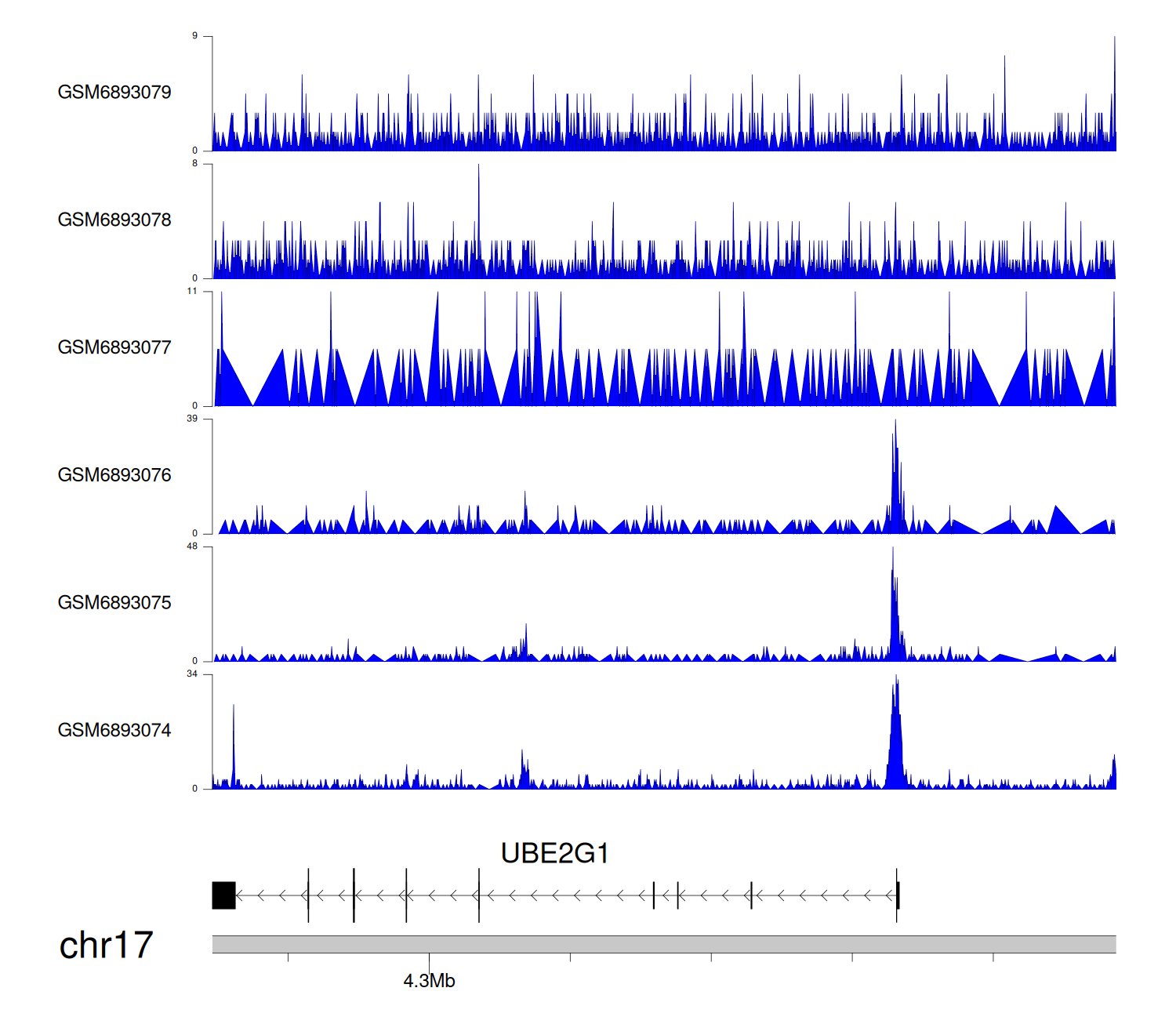Click the y-axis maximum value 11
The width and height of the screenshot is (1176, 1035).
point(192,291)
